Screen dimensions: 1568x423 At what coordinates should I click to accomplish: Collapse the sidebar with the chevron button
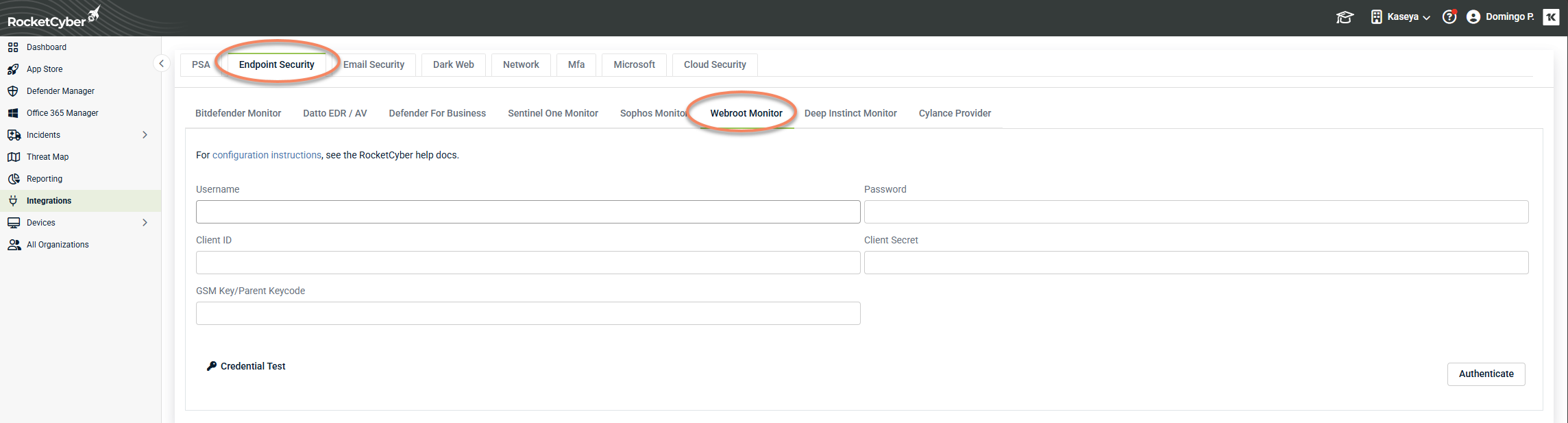[x=161, y=64]
